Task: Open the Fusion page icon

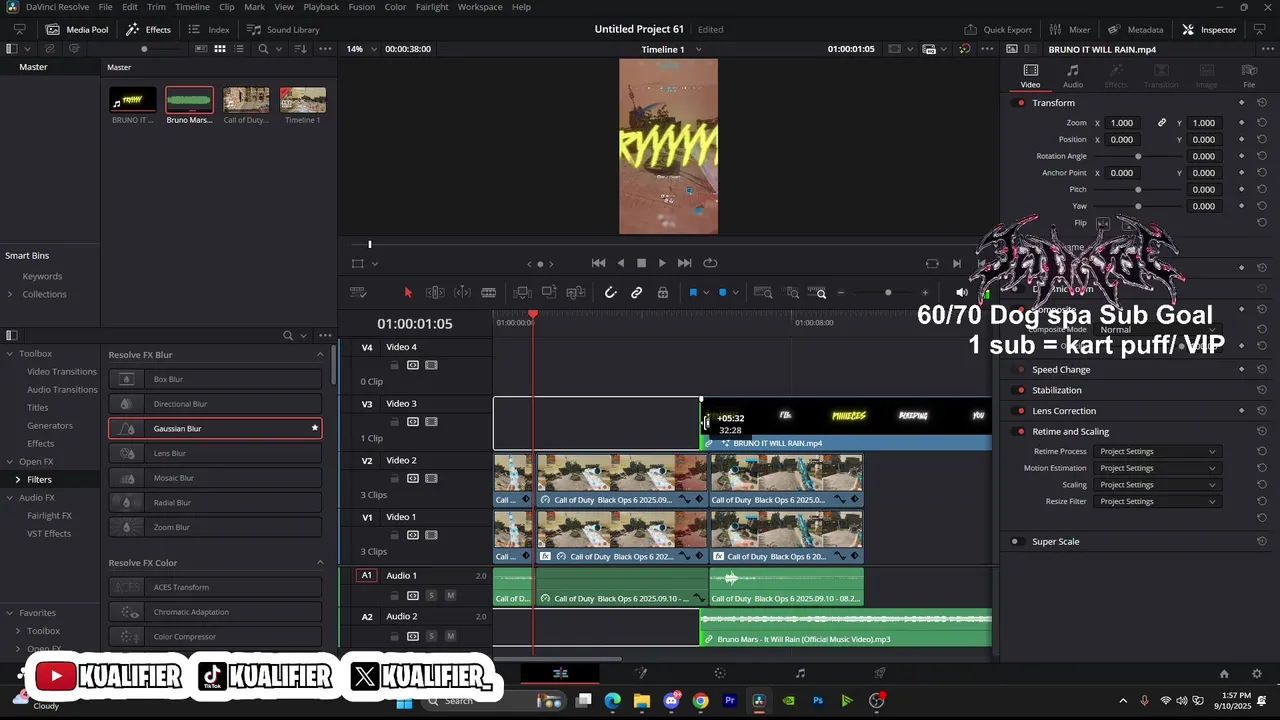Action: (640, 673)
